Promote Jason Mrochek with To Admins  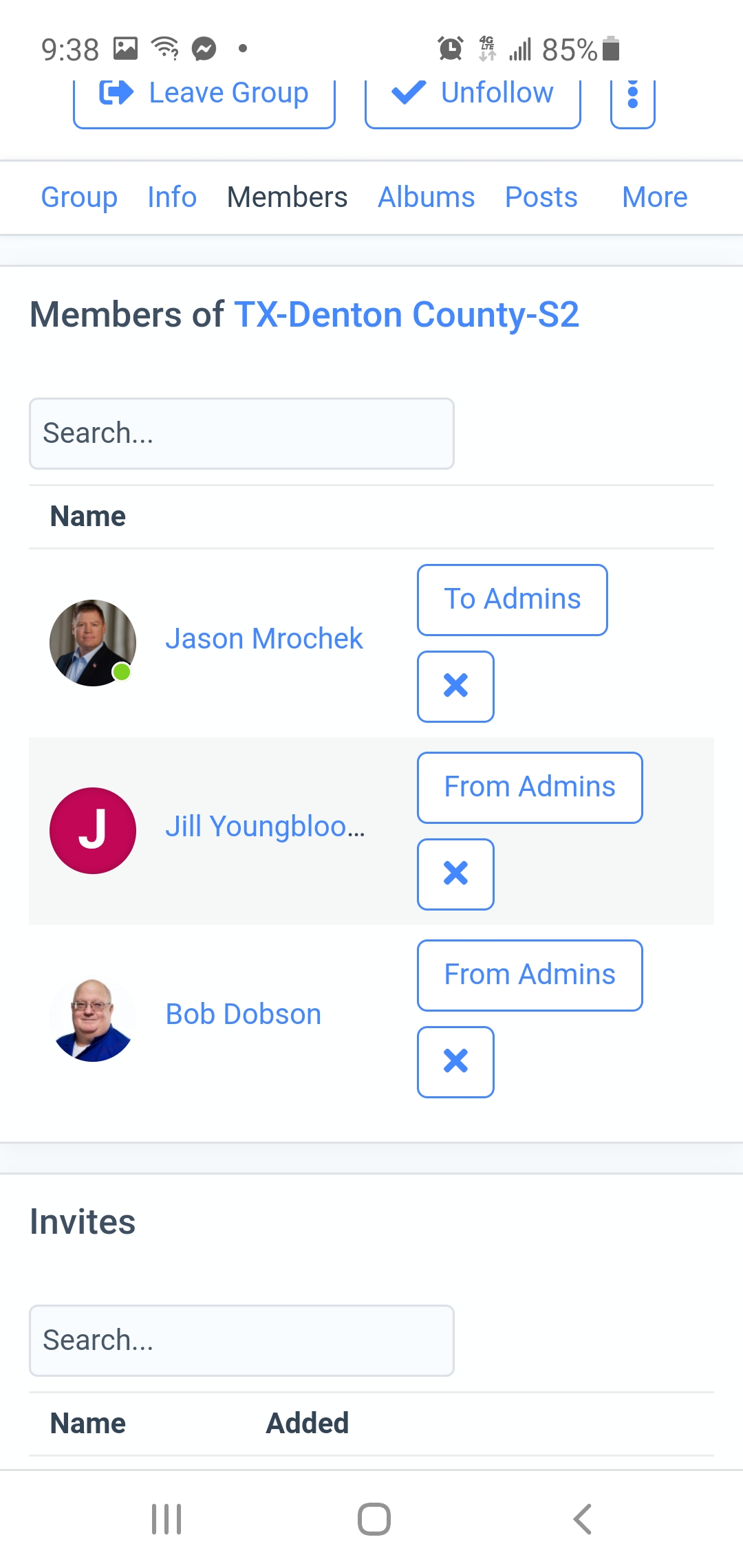click(512, 600)
